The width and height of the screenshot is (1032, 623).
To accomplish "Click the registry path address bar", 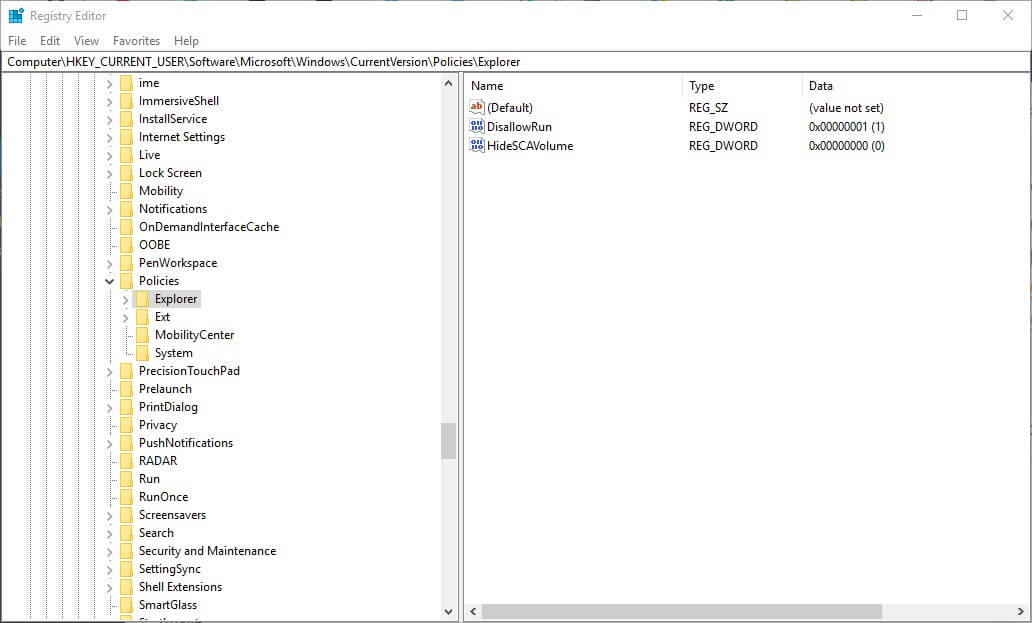I will [x=516, y=62].
